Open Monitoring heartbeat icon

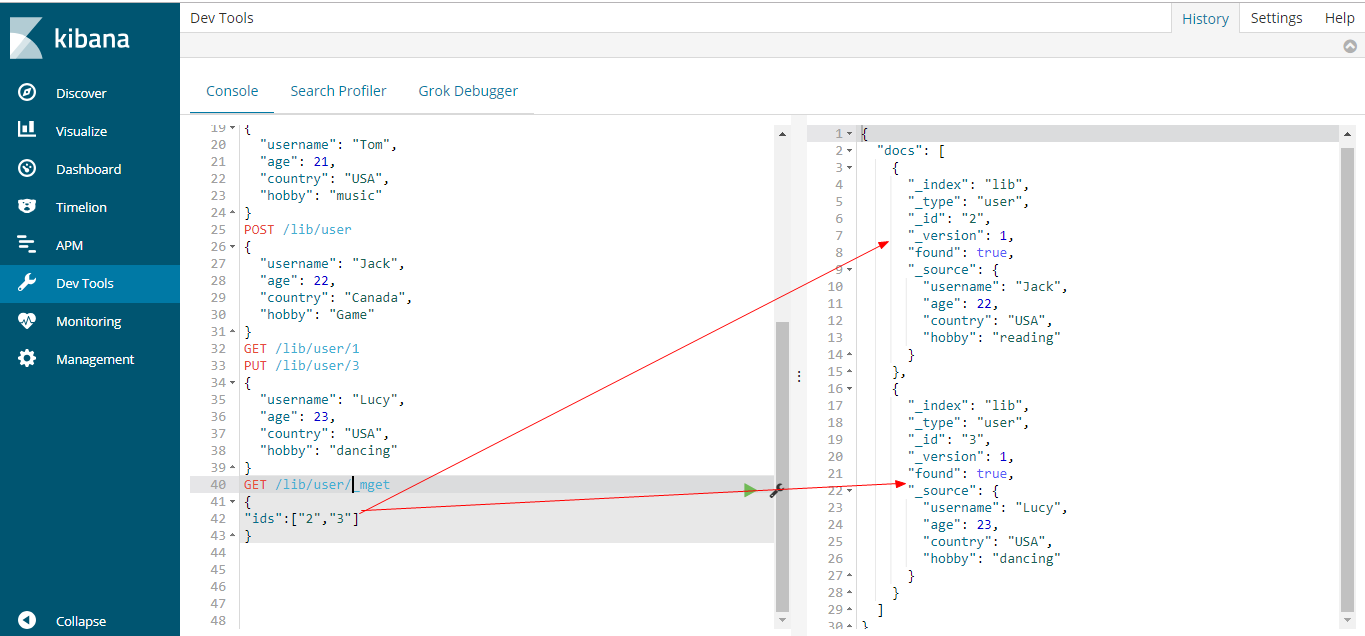[x=27, y=320]
